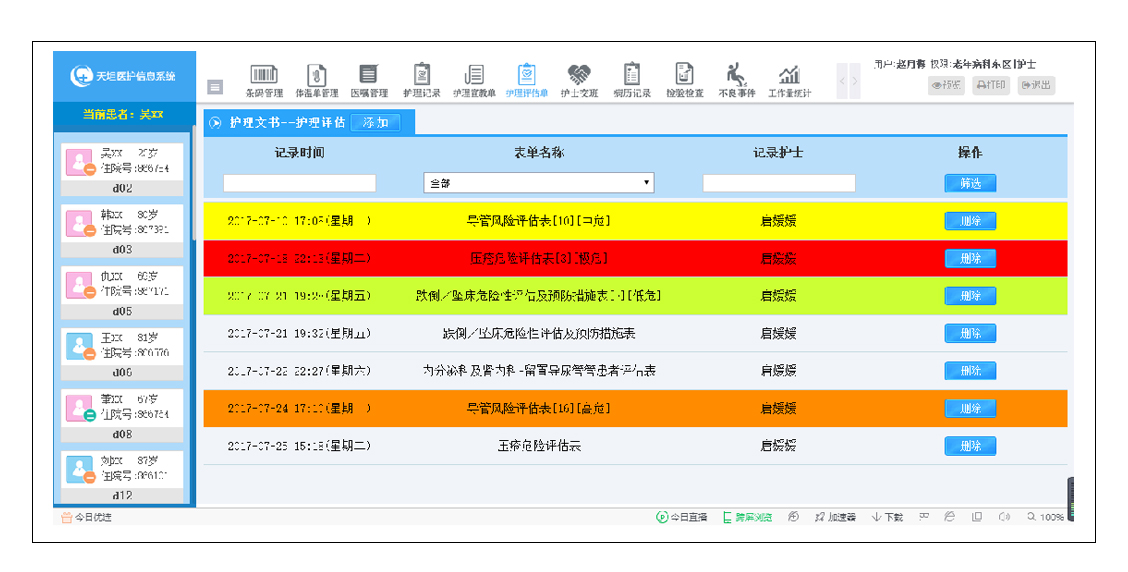Click the 筛选 filter button
1128x572 pixels.
click(970, 183)
